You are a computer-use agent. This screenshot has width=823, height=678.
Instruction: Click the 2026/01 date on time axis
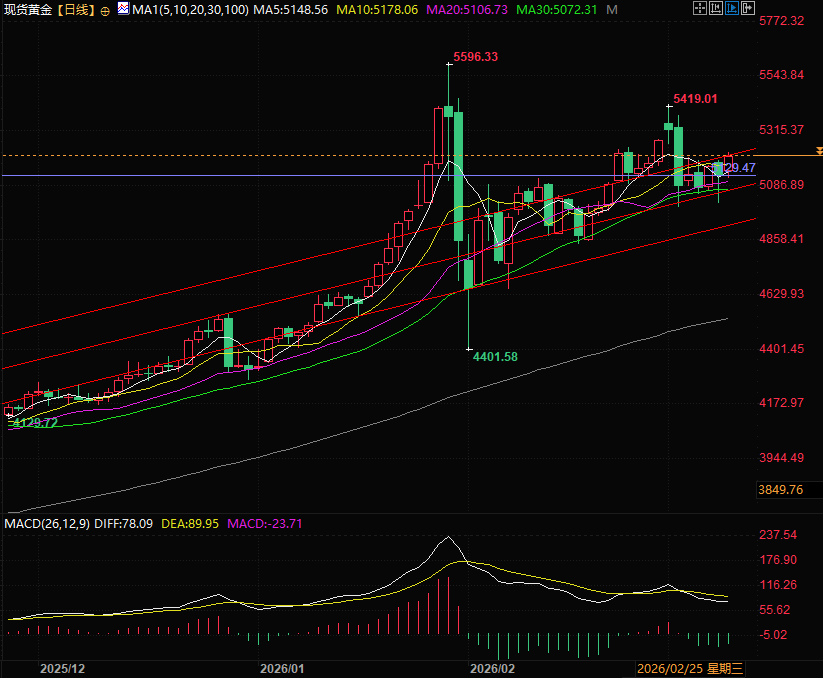coord(281,667)
